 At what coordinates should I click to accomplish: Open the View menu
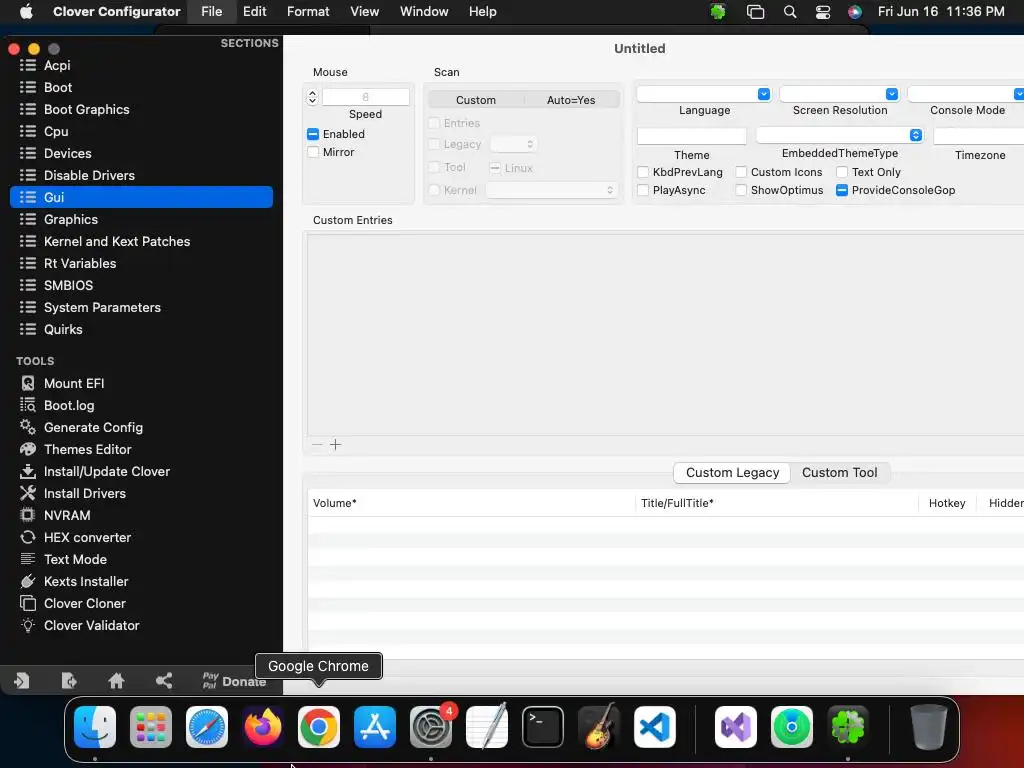(364, 12)
